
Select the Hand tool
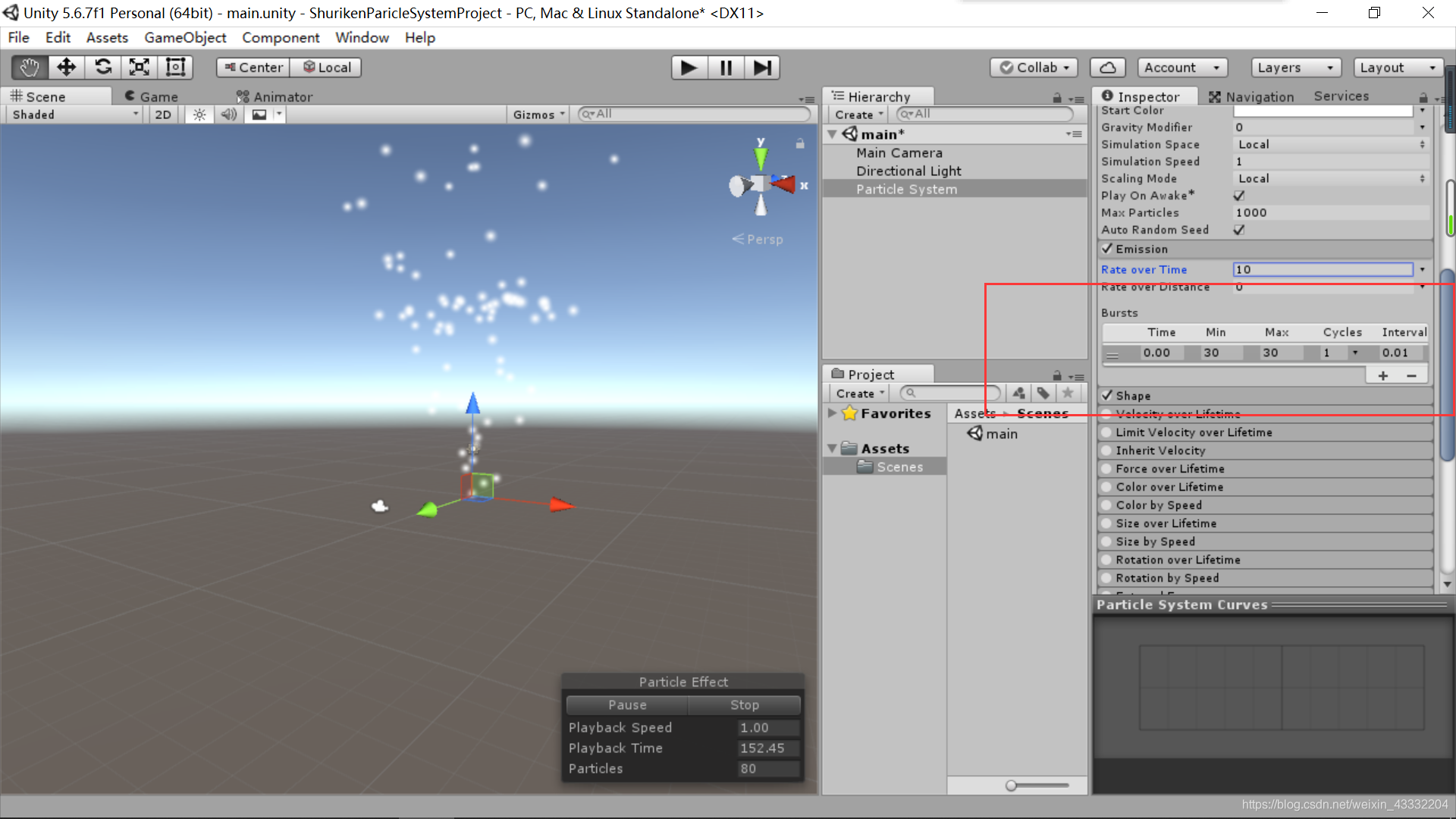tap(30, 67)
